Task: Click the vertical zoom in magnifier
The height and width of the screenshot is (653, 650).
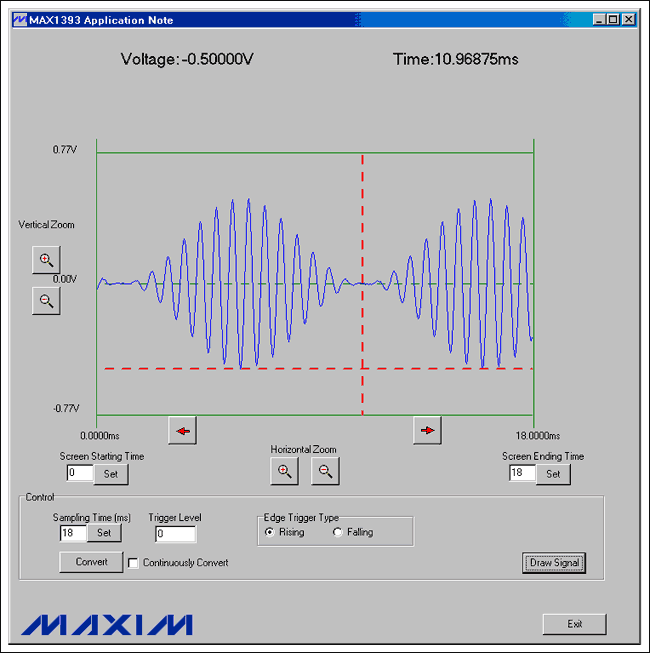Action: click(45, 259)
